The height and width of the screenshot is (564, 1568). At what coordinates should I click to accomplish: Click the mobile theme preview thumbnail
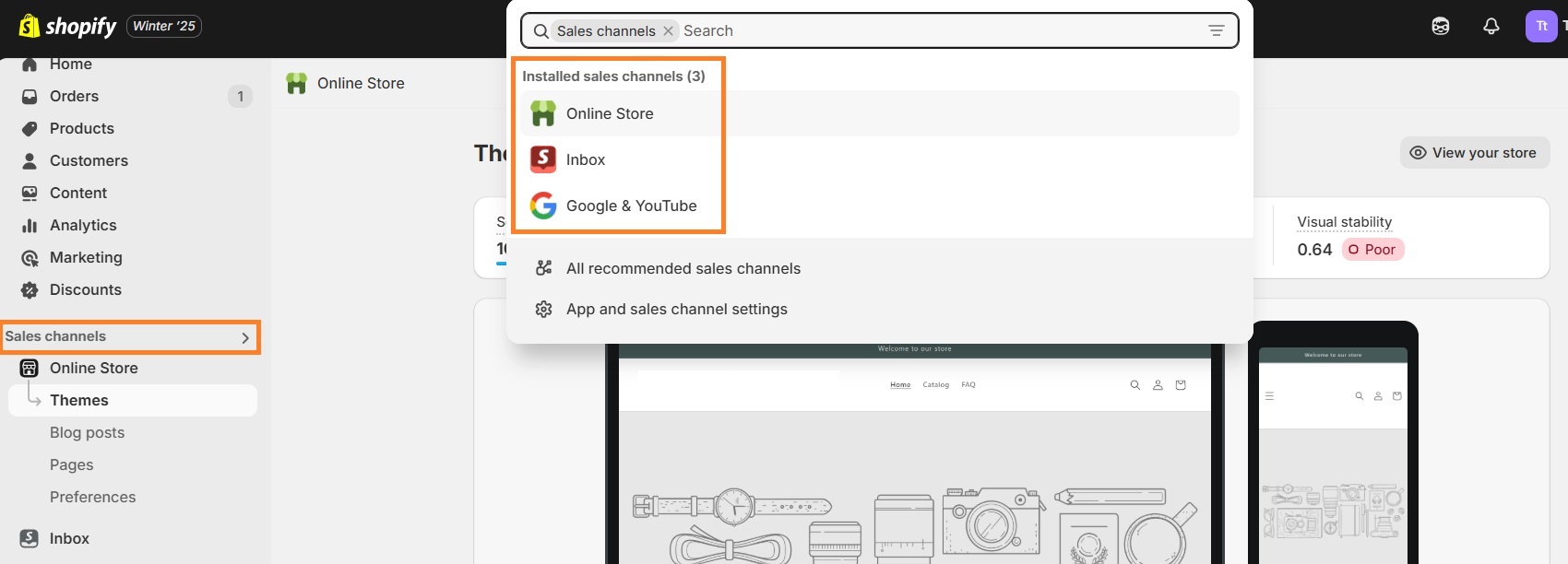point(1333,443)
